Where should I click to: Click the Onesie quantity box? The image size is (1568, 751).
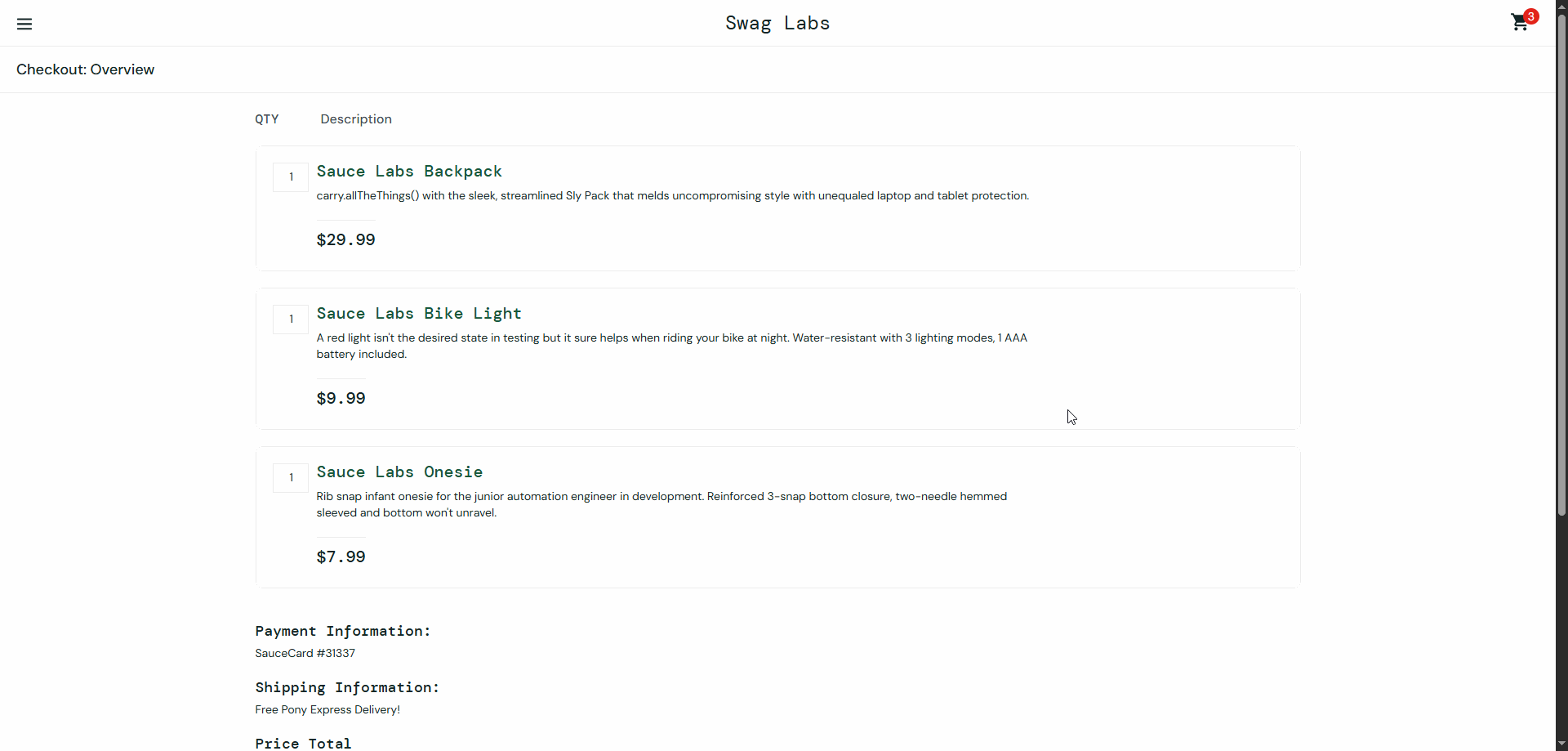click(291, 478)
